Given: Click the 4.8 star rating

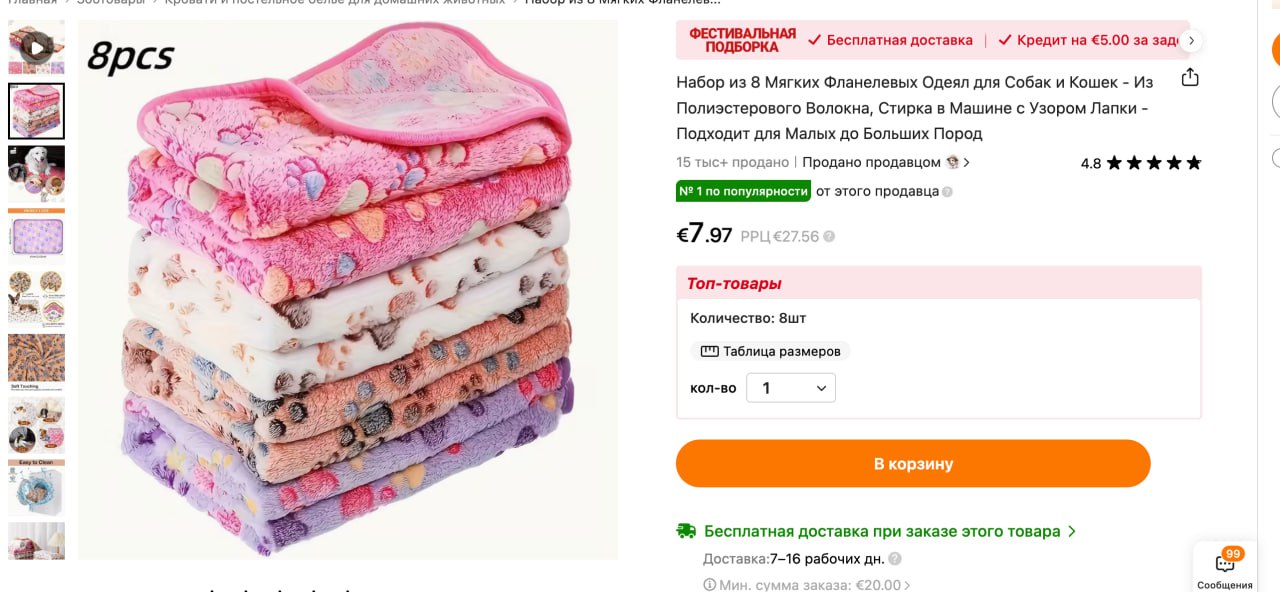Looking at the screenshot, I should (1140, 163).
